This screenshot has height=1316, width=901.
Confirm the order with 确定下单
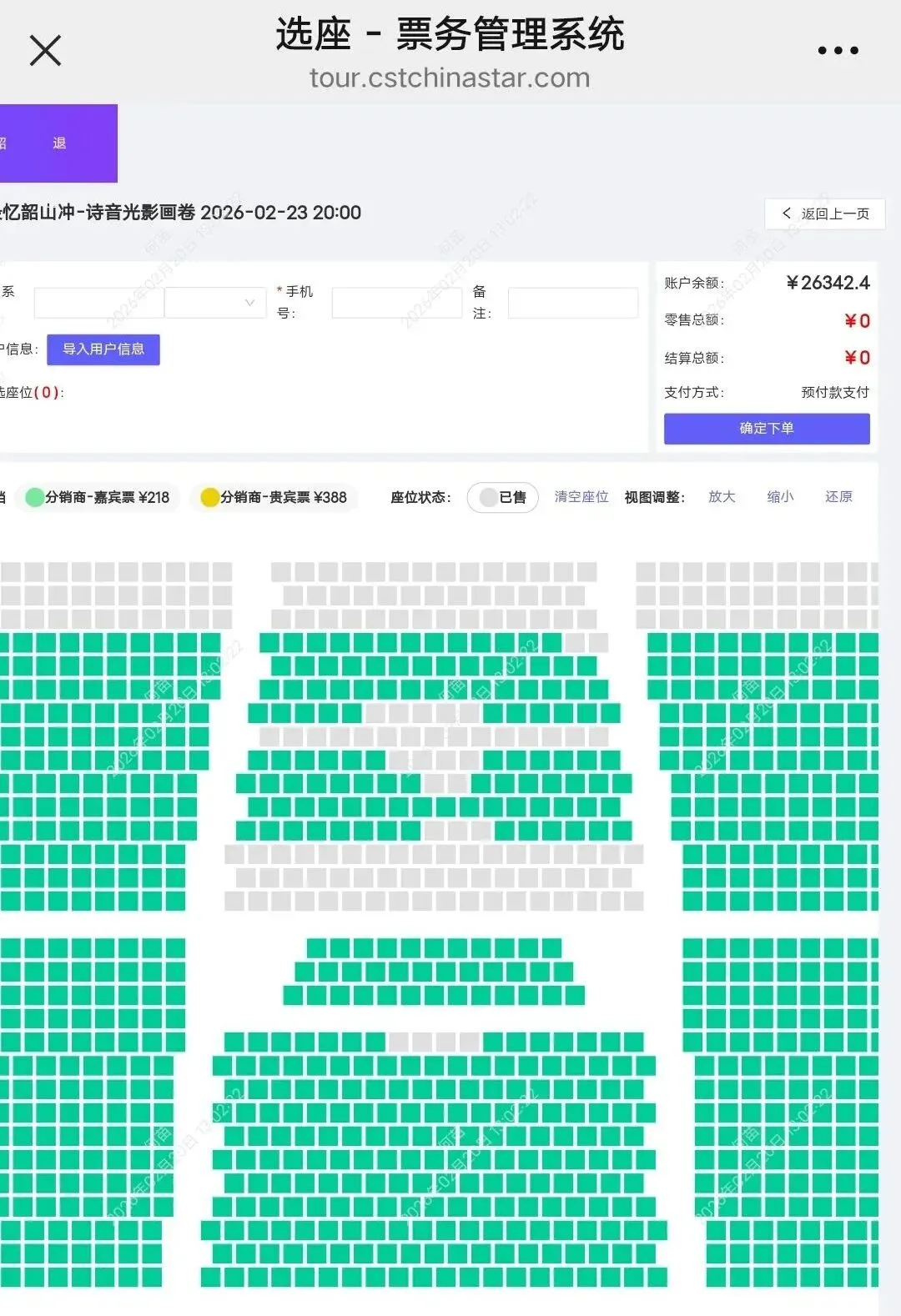(x=767, y=429)
